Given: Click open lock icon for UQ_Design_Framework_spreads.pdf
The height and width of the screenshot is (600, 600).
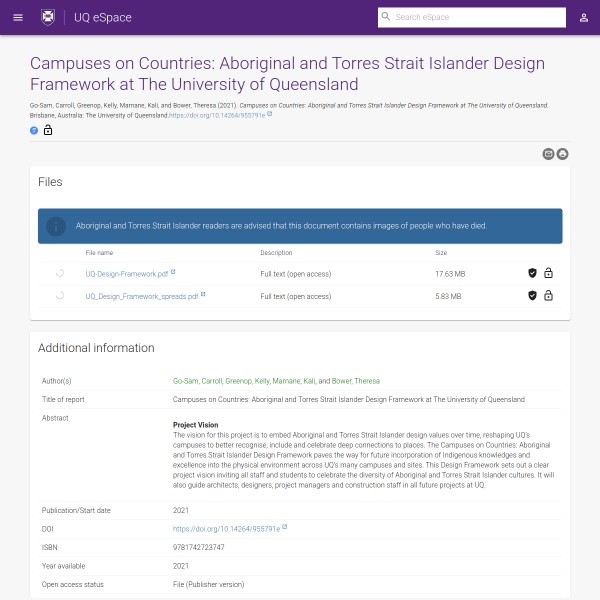Looking at the screenshot, I should (548, 296).
